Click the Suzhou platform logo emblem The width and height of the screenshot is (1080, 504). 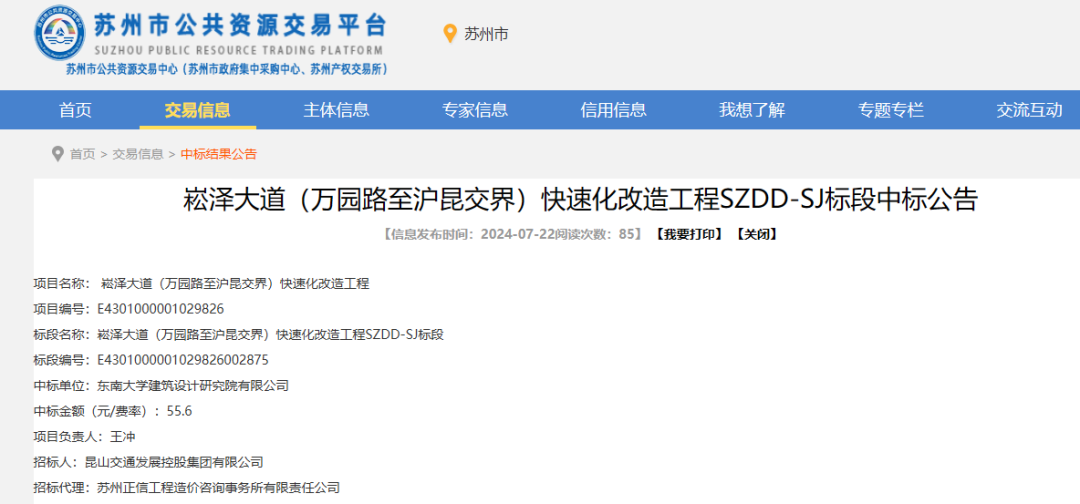point(60,33)
